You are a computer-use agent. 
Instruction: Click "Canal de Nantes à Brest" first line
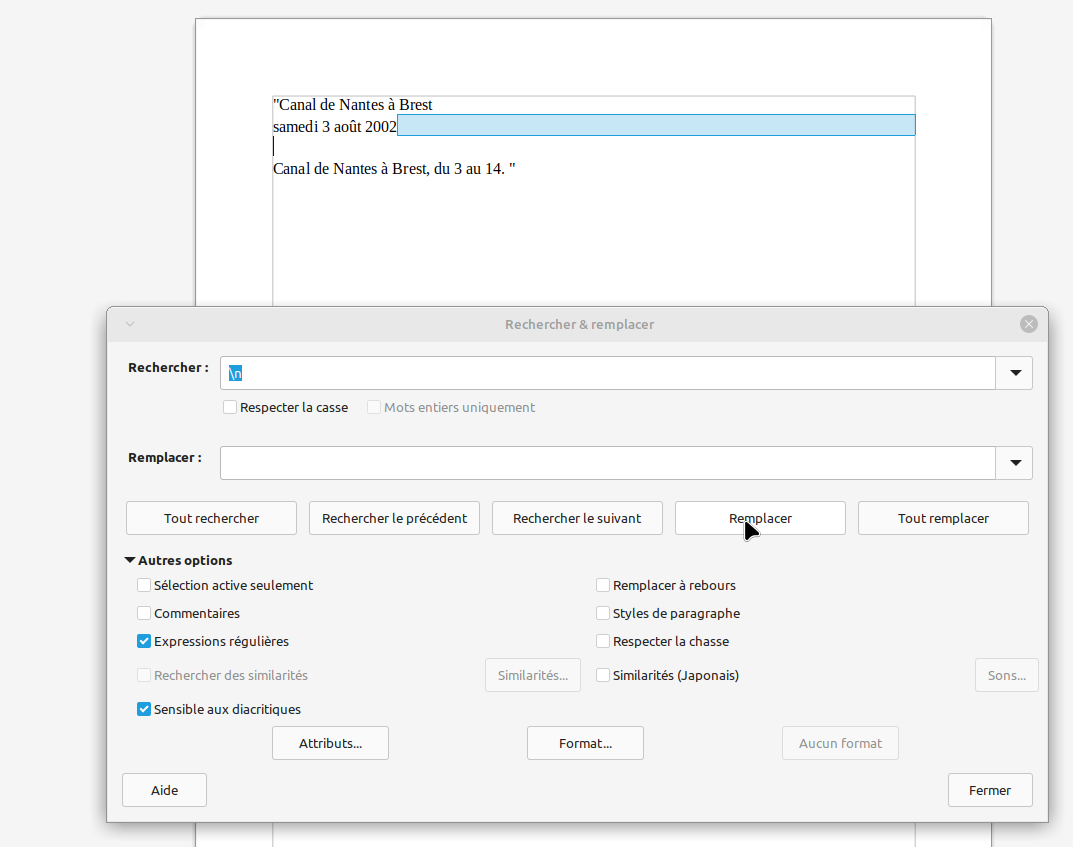click(353, 105)
